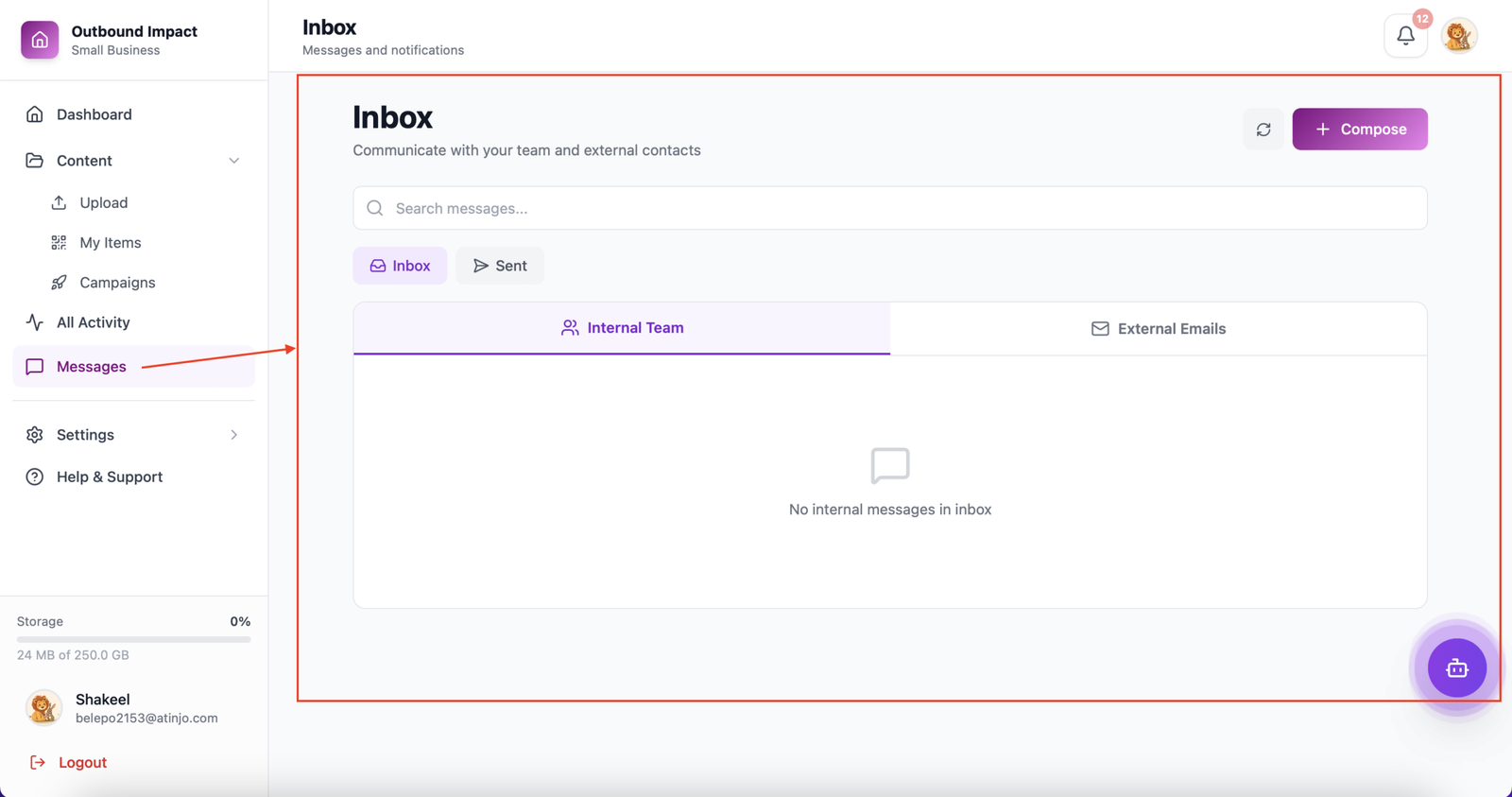Open the user avatar in top bar
Viewport: 1512px width, 797px height.
pyautogui.click(x=1459, y=36)
